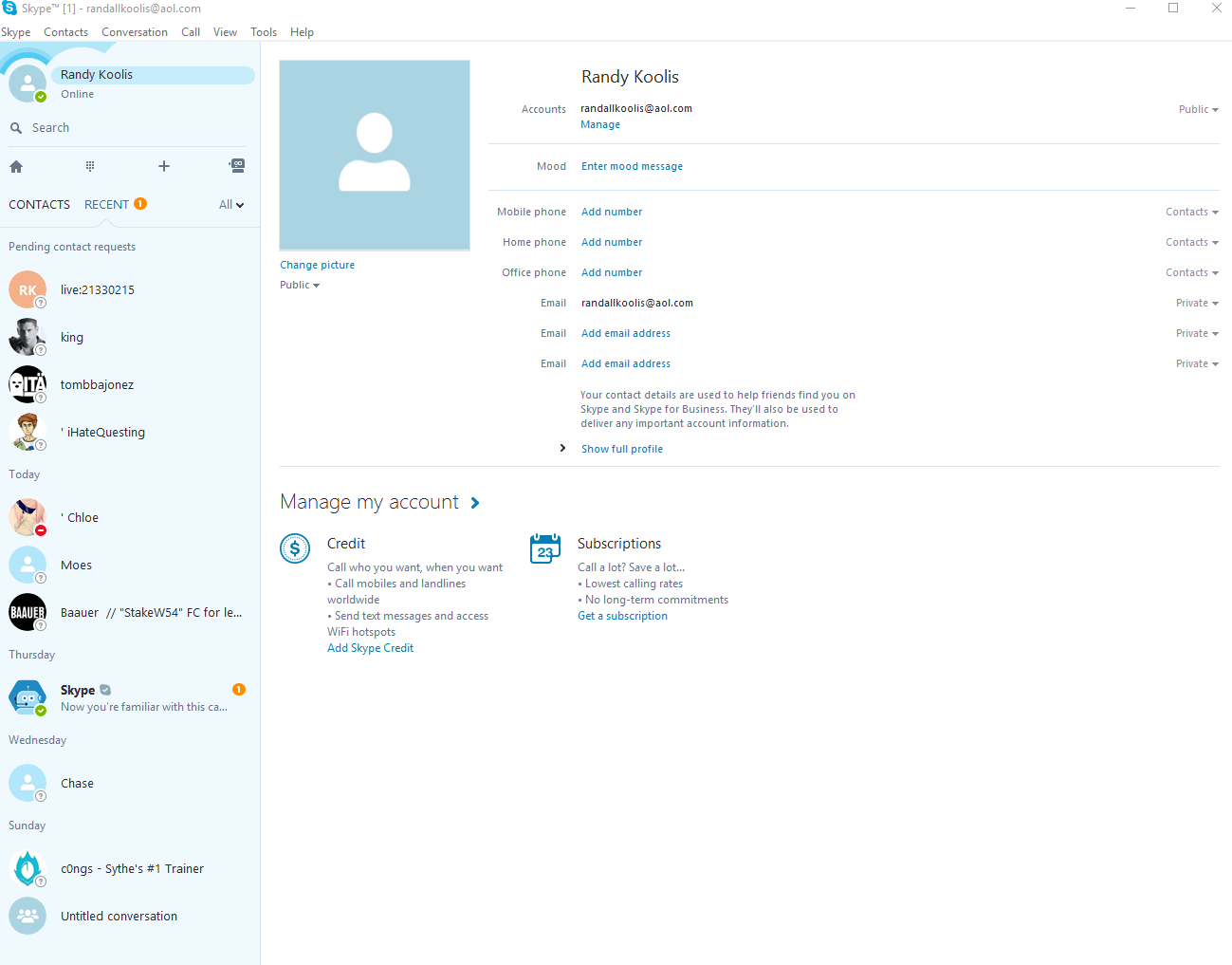Click the Manage account link

600,125
